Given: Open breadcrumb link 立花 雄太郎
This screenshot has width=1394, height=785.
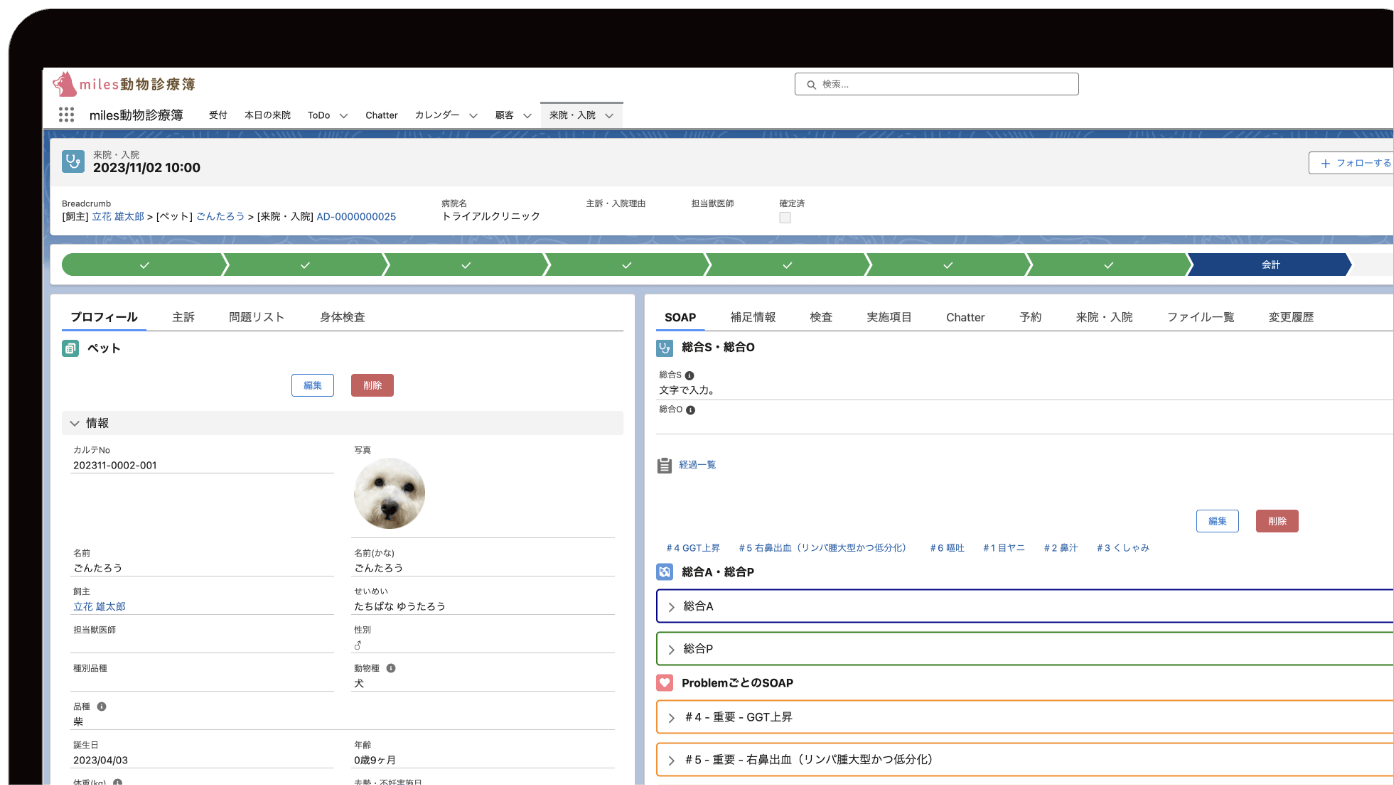Looking at the screenshot, I should pos(118,216).
